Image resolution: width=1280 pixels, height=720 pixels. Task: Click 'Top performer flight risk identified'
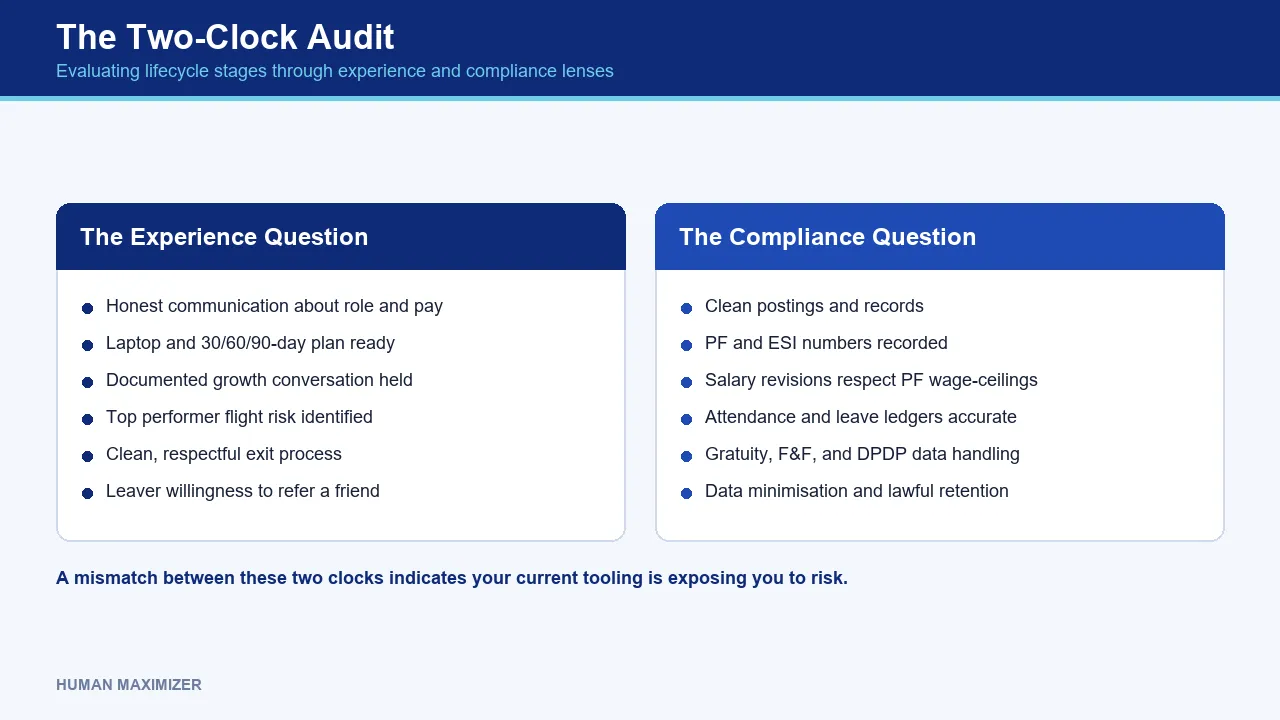[x=239, y=417]
